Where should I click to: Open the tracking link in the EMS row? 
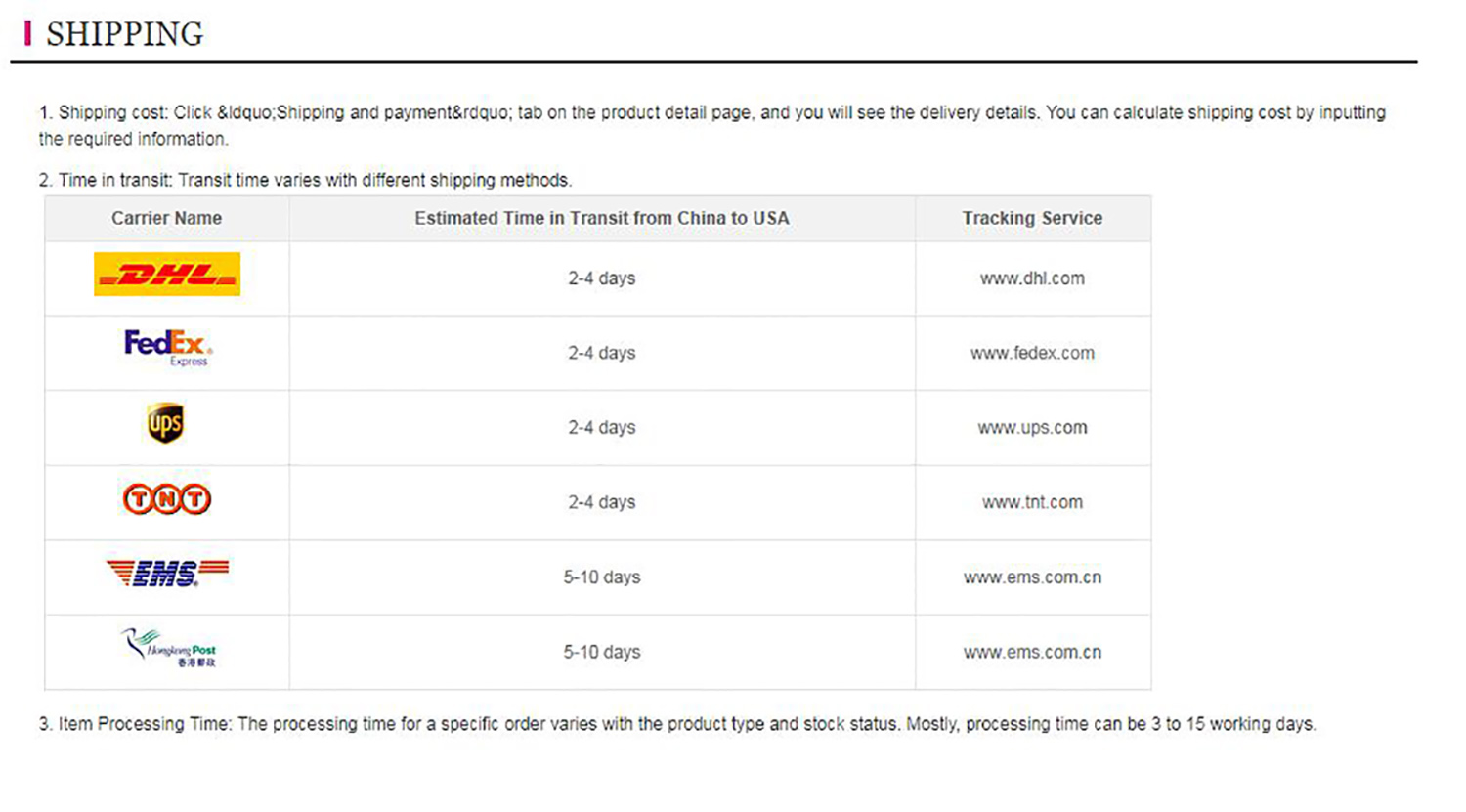pyautogui.click(x=1032, y=577)
